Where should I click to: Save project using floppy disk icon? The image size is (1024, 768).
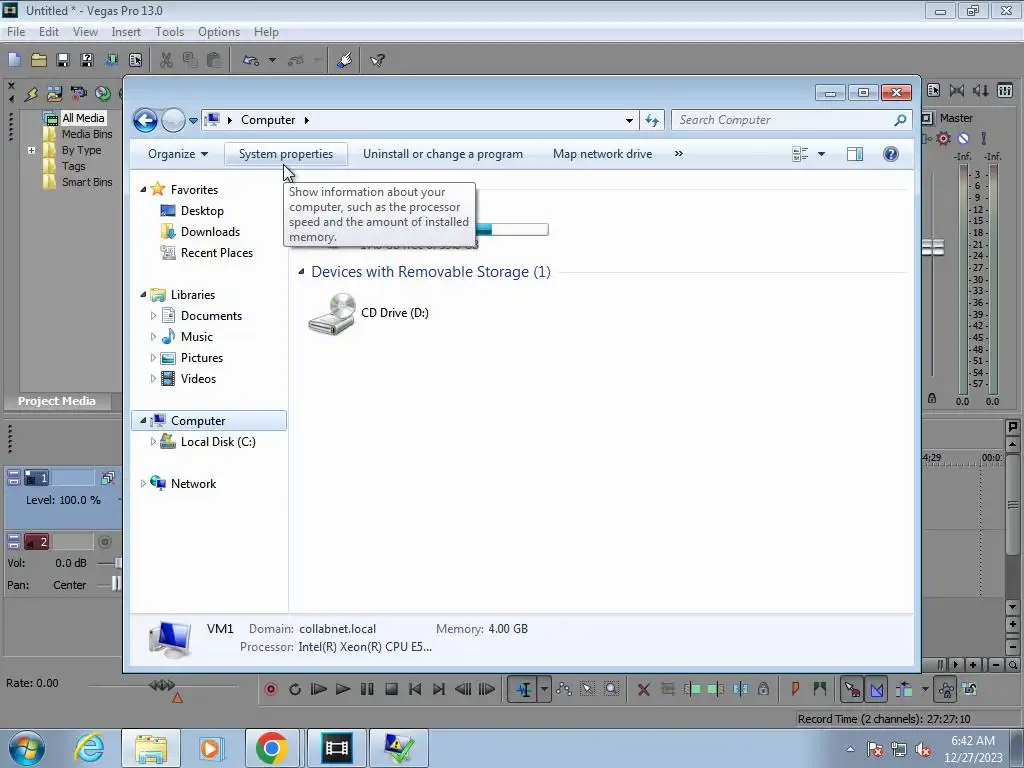(x=63, y=60)
